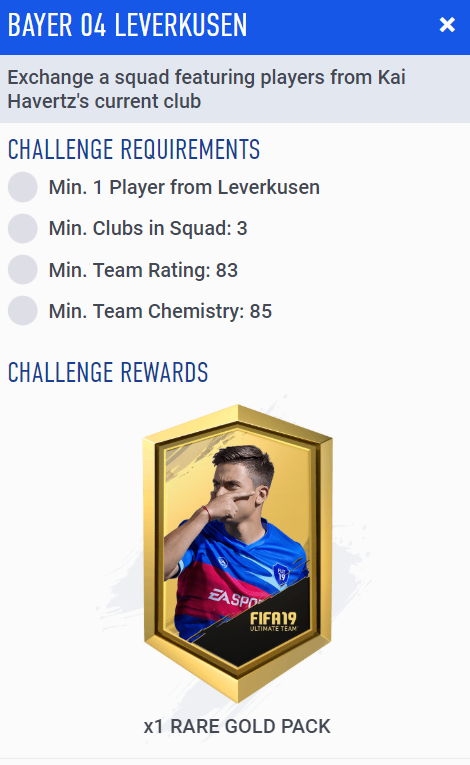470x765 pixels.
Task: Click the Challenge Requirements heading
Action: click(x=134, y=149)
